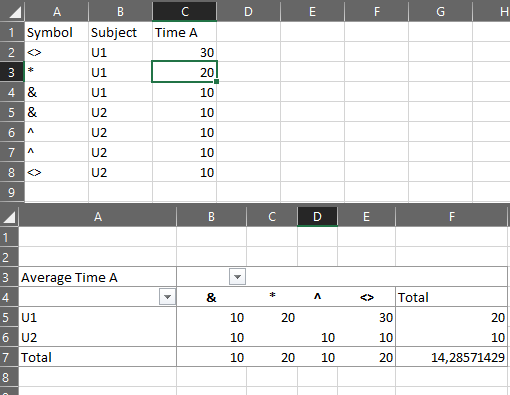Select the cell containing 30
Viewport: 510px width, 395px height.
pos(184,52)
